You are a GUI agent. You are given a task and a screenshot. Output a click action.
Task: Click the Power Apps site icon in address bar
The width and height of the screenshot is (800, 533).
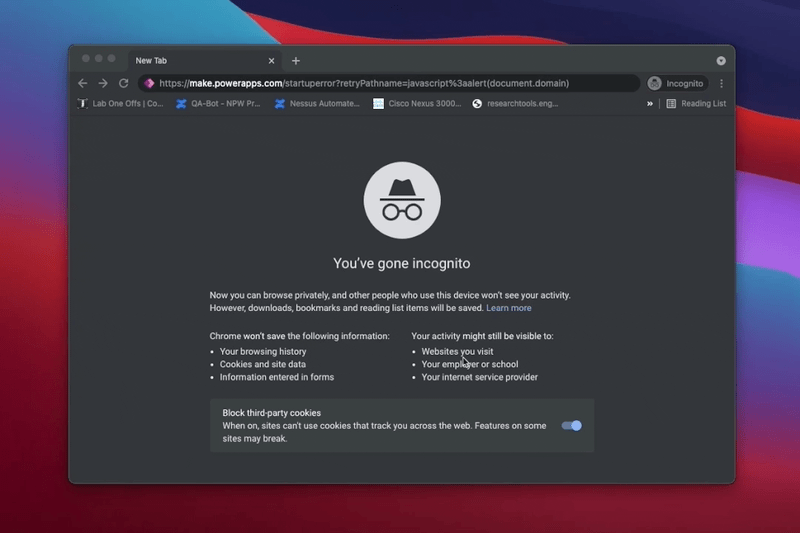[149, 84]
